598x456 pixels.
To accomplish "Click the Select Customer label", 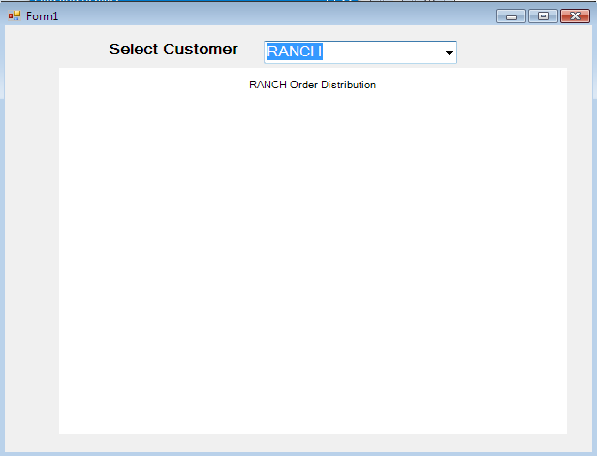I will pos(173,49).
